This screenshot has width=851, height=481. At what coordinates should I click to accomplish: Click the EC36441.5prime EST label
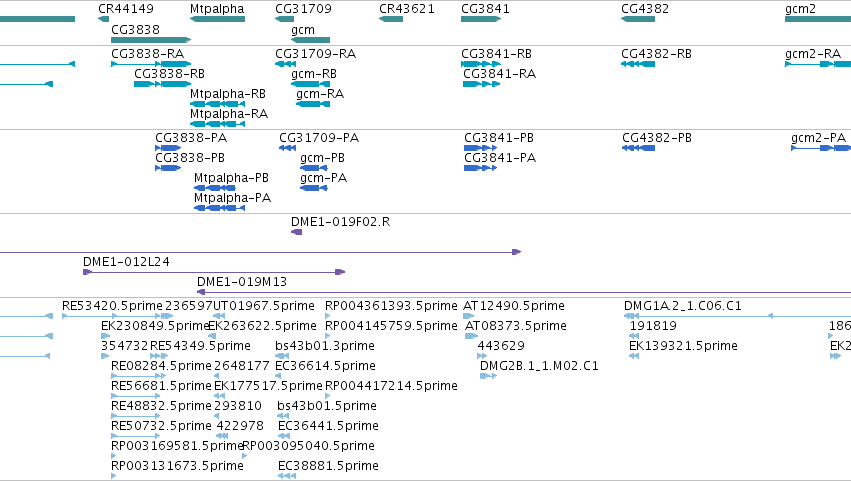328,427
